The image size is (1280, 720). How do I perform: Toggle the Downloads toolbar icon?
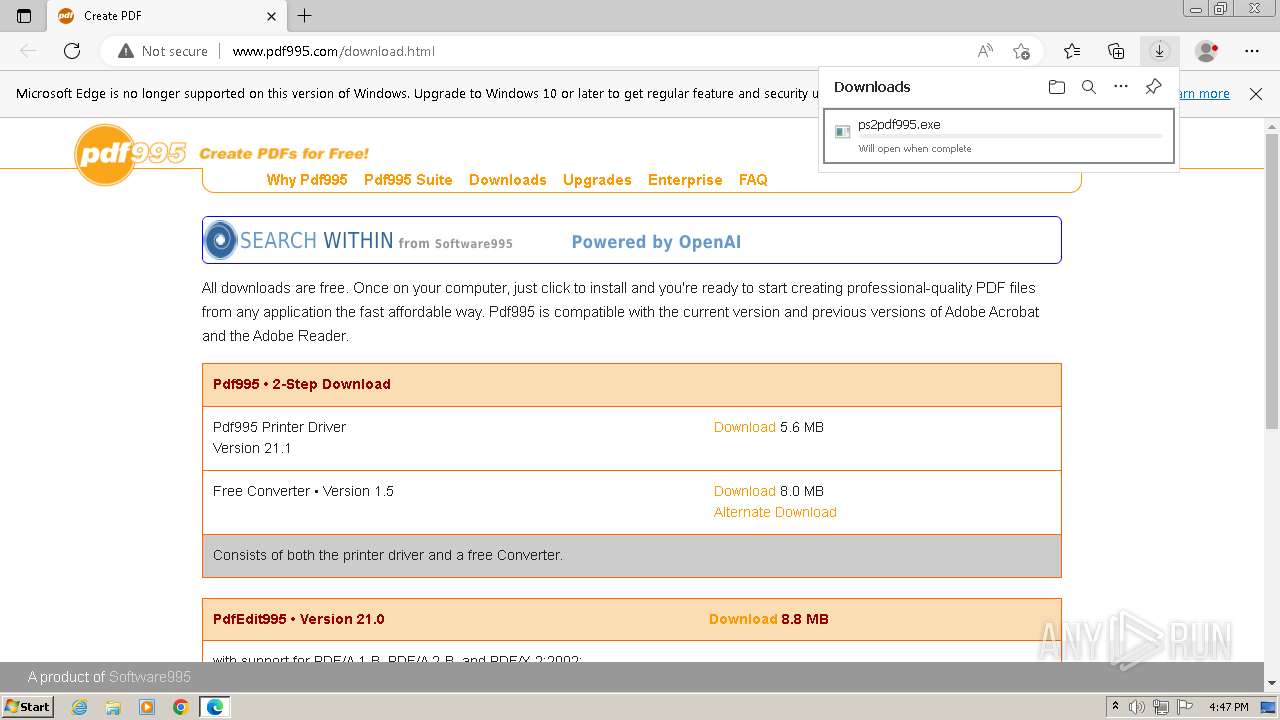[x=1159, y=51]
